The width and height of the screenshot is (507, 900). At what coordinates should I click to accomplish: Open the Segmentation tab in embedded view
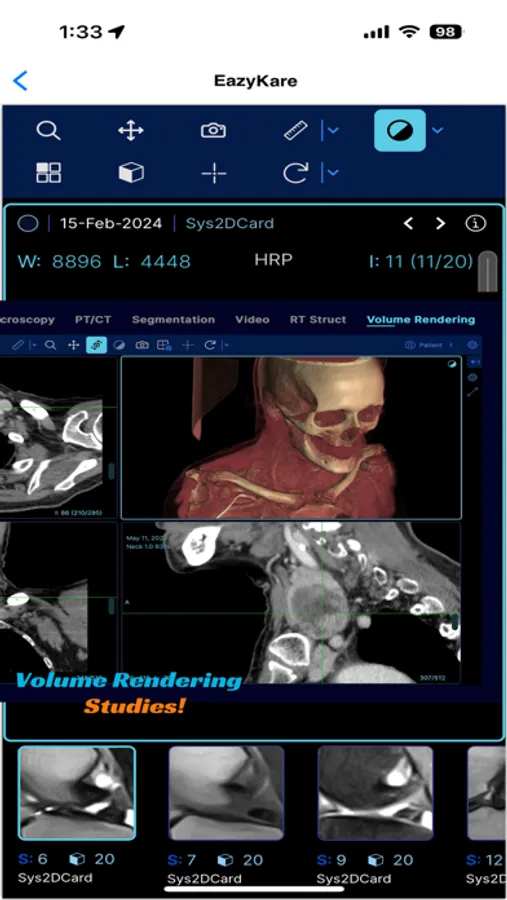point(173,320)
